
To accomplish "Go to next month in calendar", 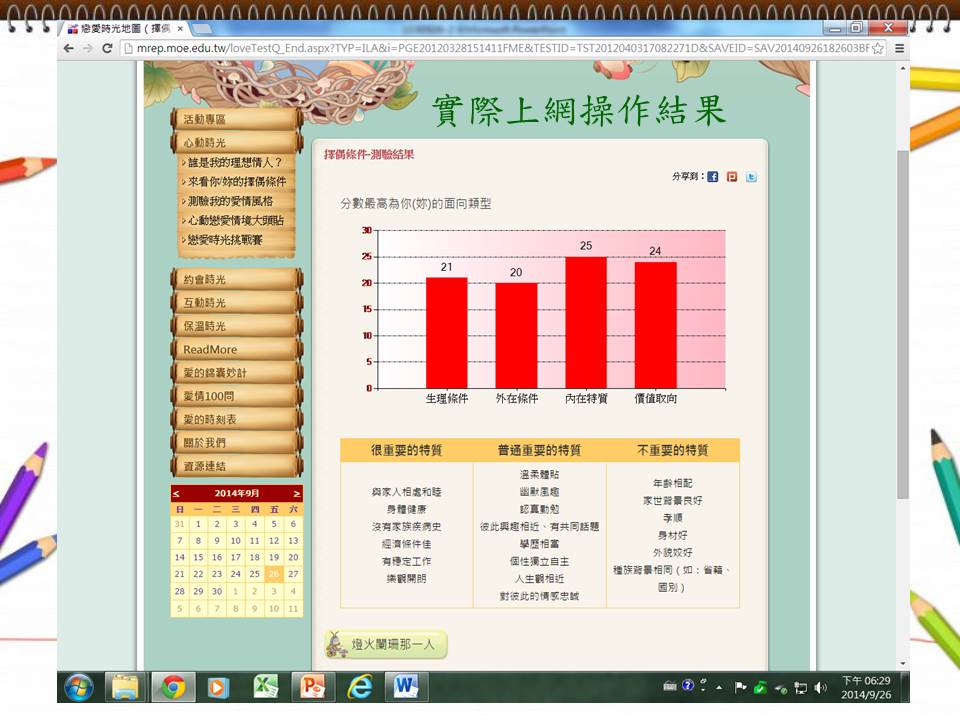I will tap(296, 494).
